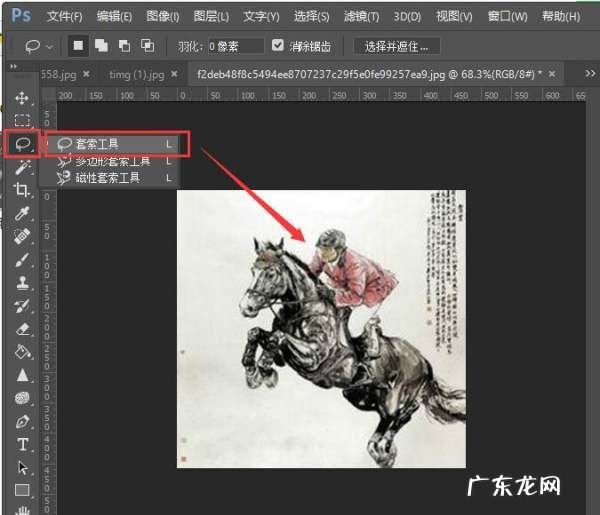Open the 滤镜(T) menu
600x515 pixels.
pyautogui.click(x=359, y=16)
